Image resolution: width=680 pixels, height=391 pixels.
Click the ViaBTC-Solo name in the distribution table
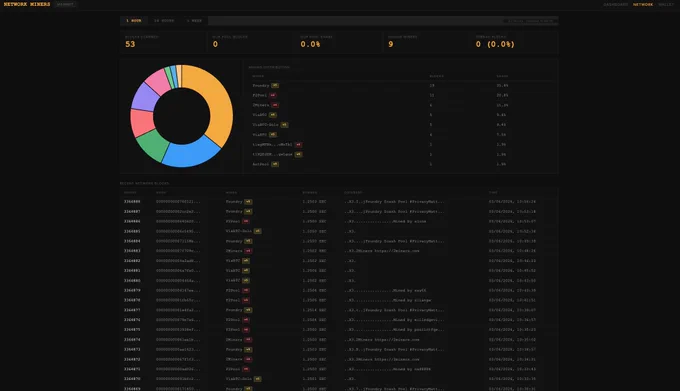pos(265,125)
